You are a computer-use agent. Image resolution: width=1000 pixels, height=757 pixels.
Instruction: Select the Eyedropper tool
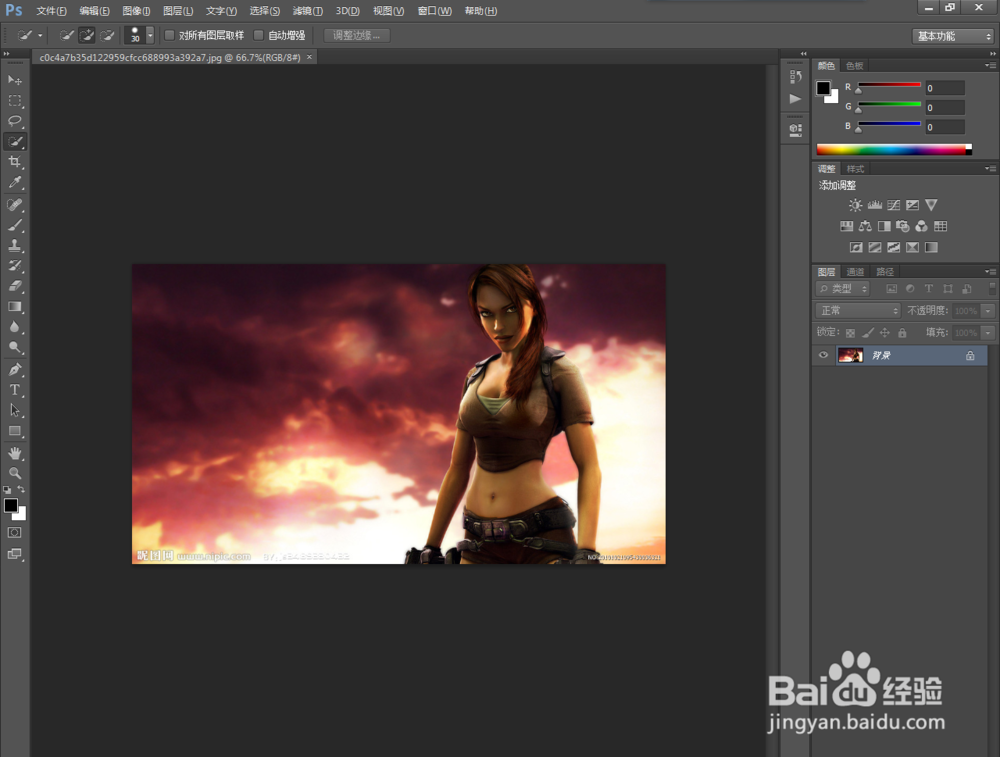tap(15, 182)
